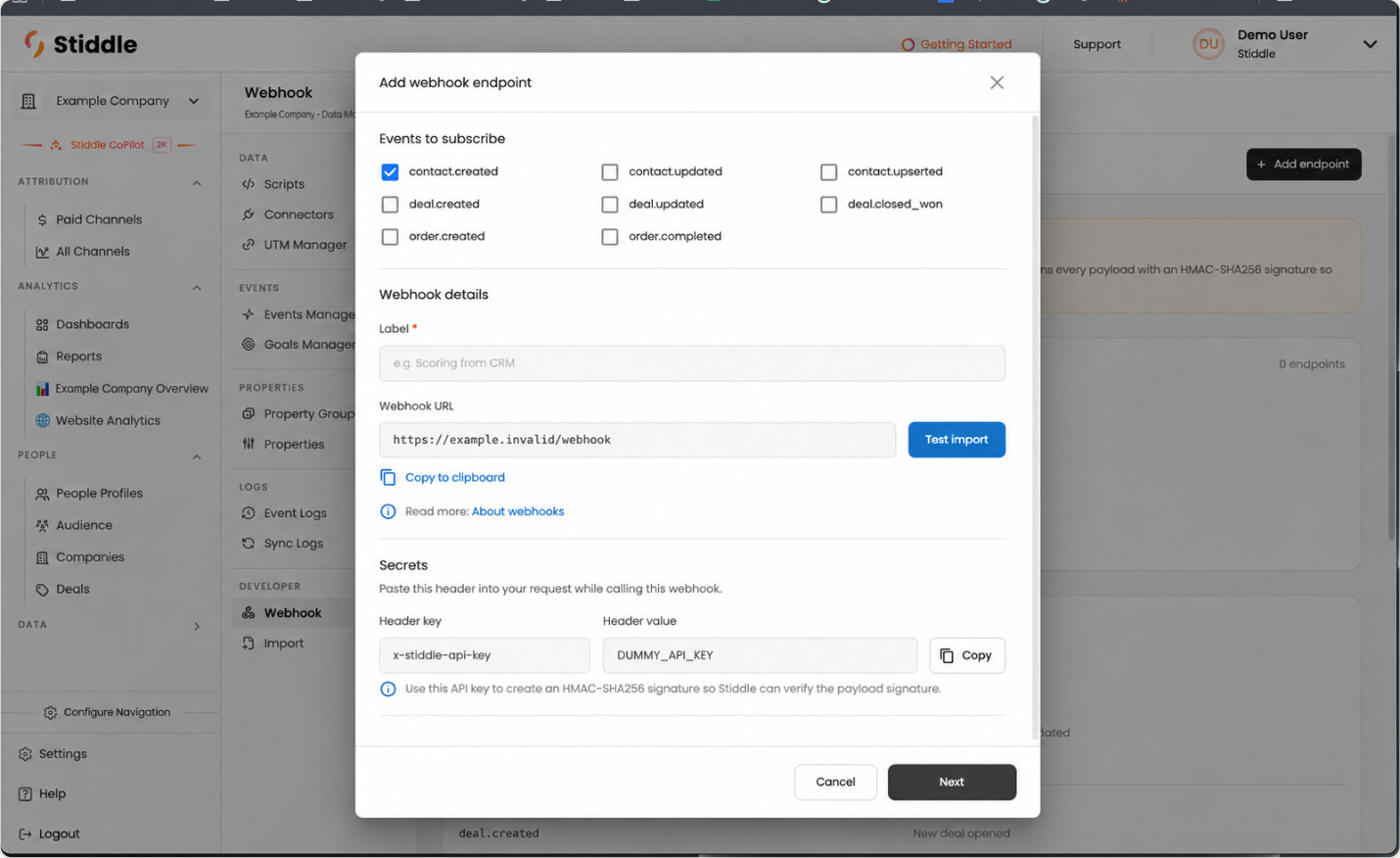This screenshot has height=858, width=1400.
Task: Click the Test import button
Action: point(957,440)
